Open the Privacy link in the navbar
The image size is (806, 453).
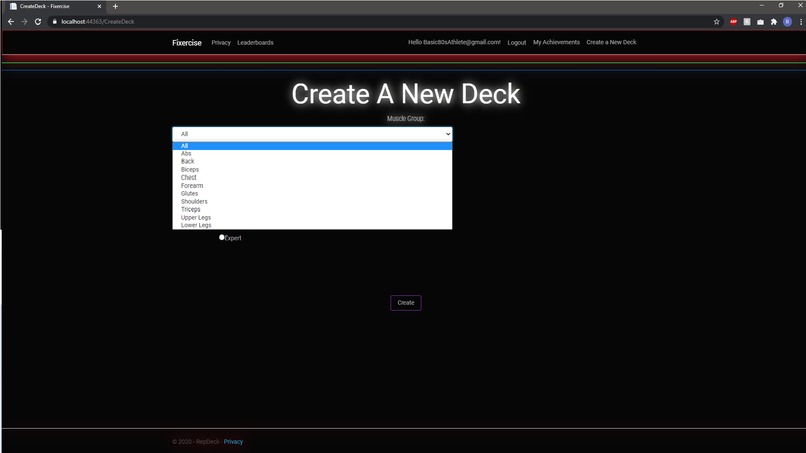pyautogui.click(x=221, y=43)
